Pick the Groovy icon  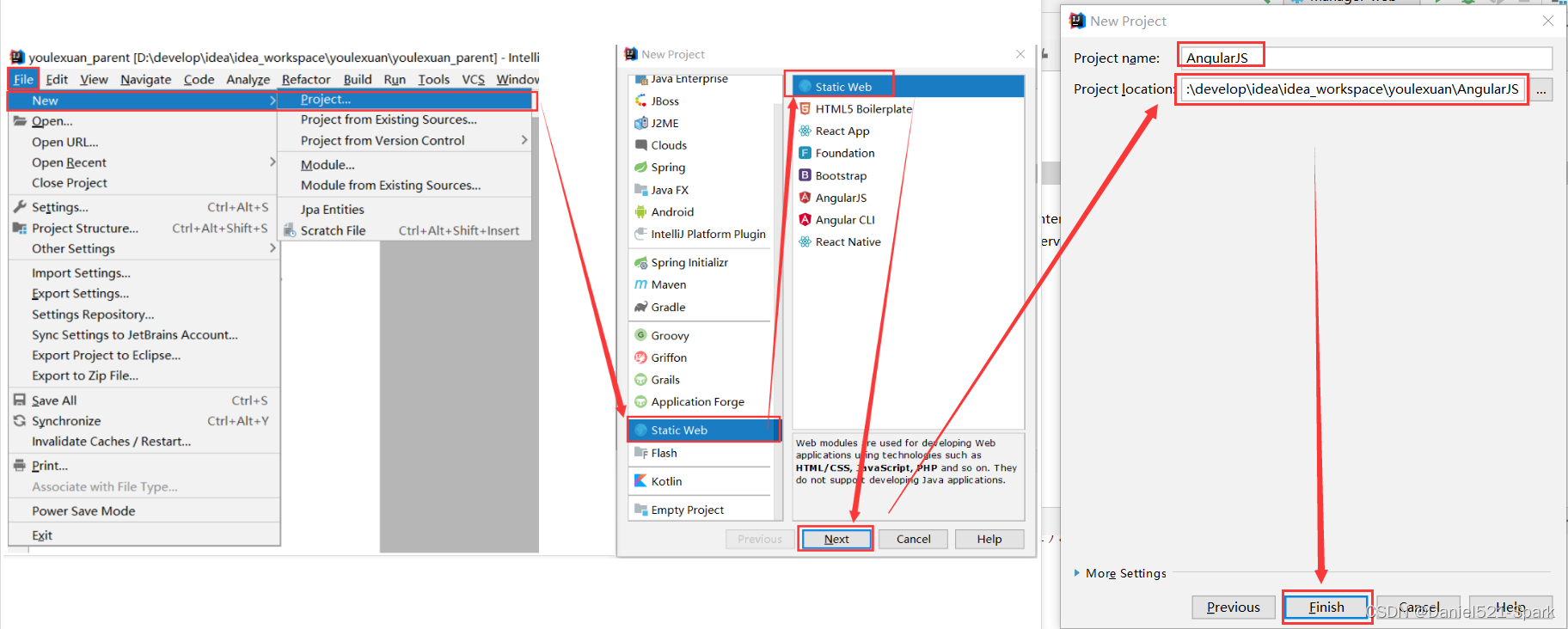pyautogui.click(x=640, y=335)
